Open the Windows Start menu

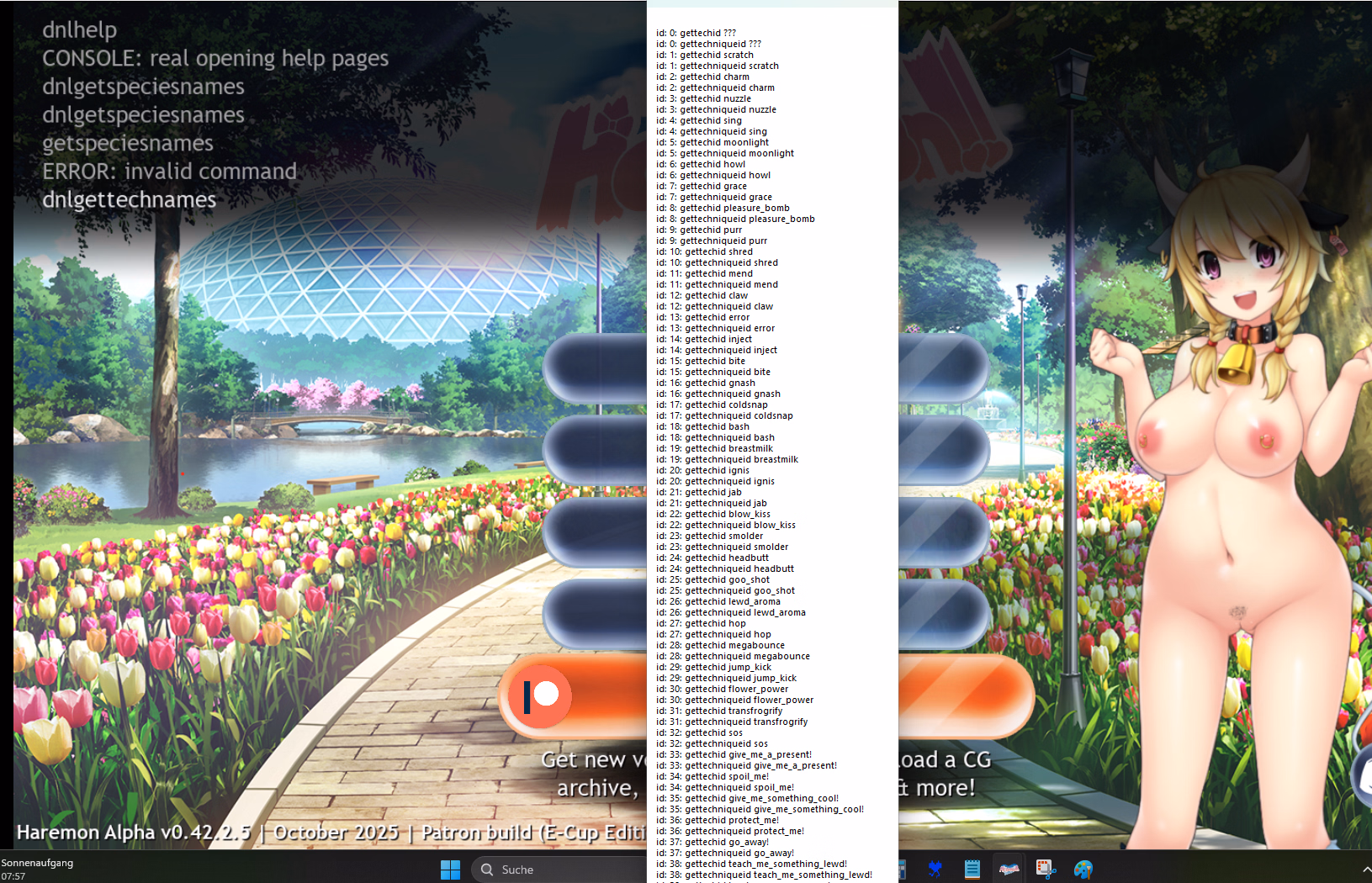(451, 870)
